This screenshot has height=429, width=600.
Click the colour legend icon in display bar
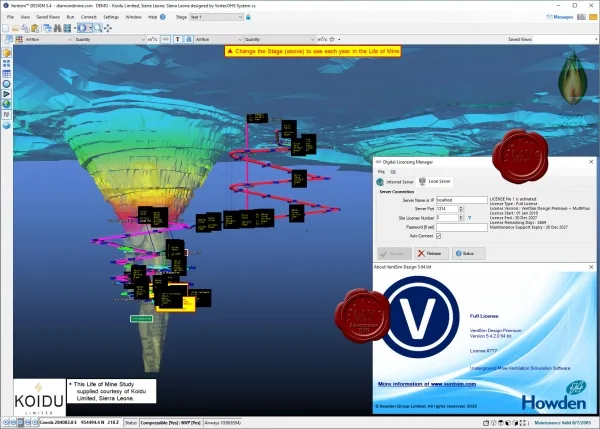point(9,39)
